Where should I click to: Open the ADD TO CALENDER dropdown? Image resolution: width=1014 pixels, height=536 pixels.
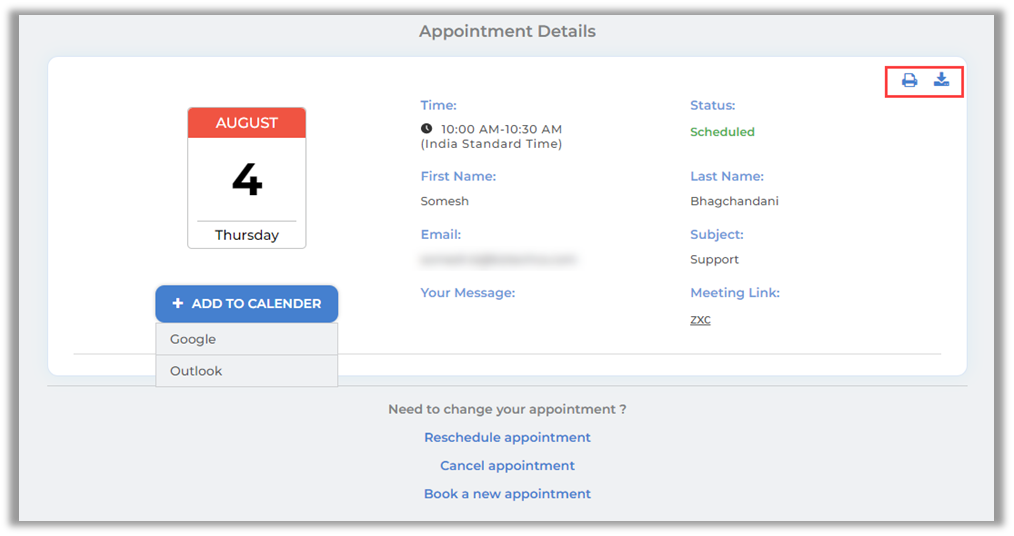coord(247,303)
